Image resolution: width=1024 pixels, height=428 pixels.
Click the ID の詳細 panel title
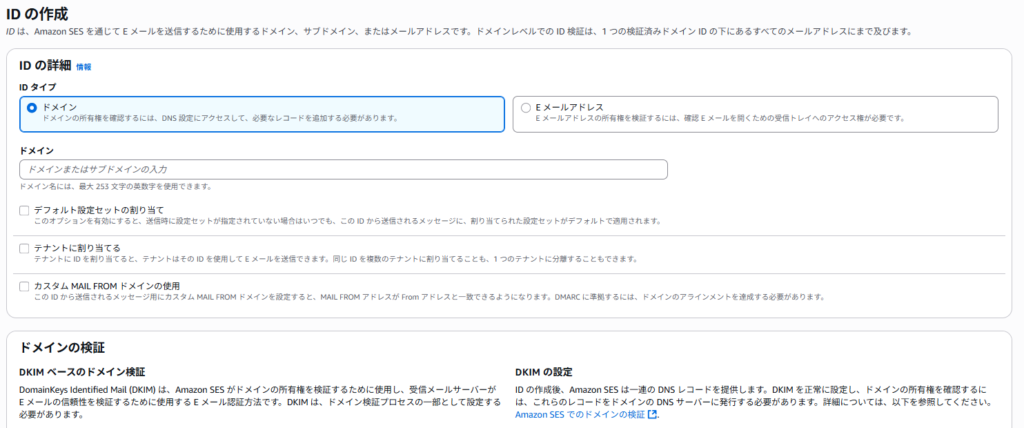point(45,65)
